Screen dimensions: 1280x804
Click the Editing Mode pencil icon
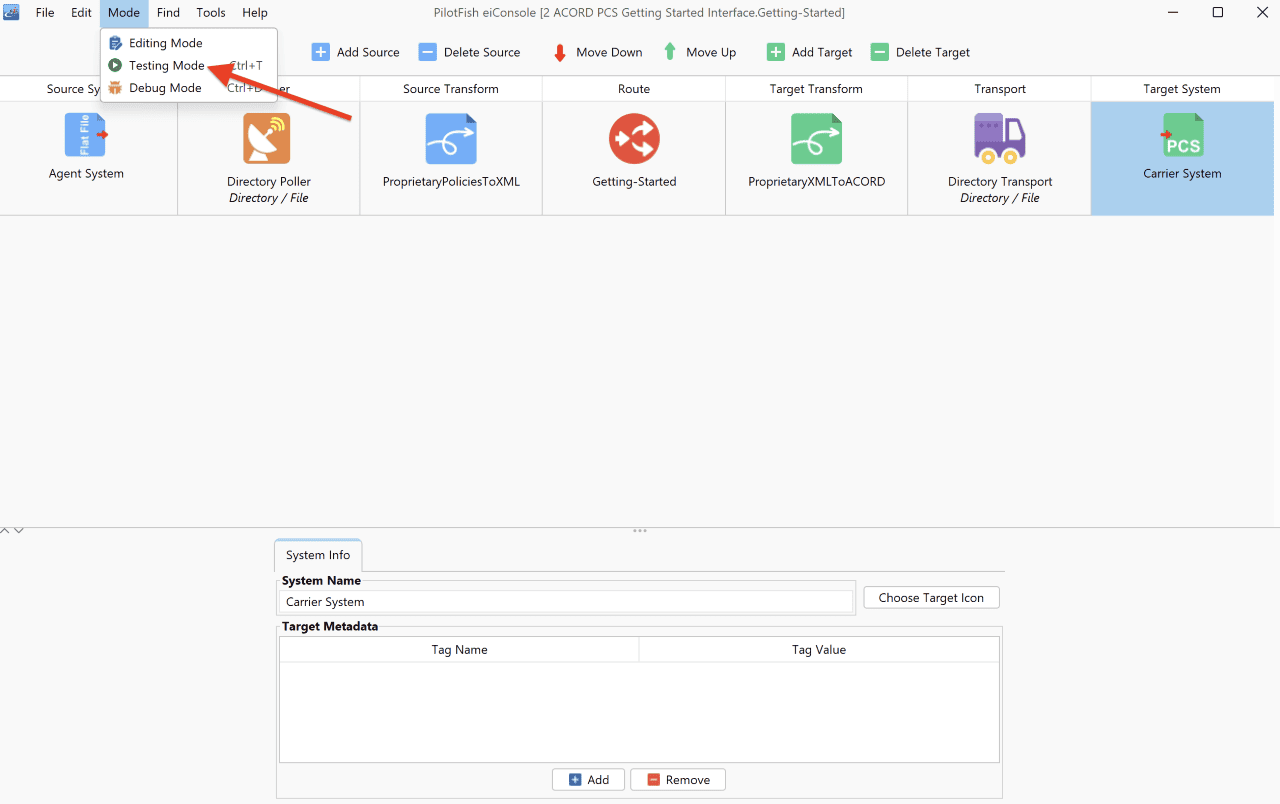[x=115, y=43]
